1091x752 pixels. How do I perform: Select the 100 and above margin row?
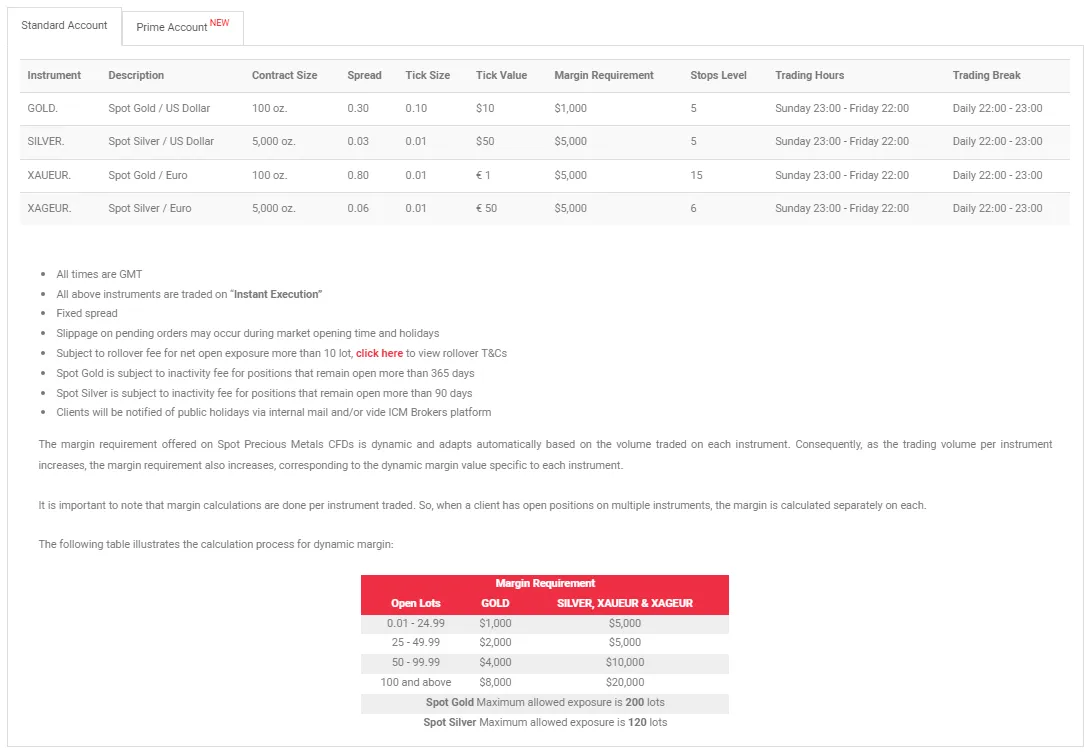[545, 682]
